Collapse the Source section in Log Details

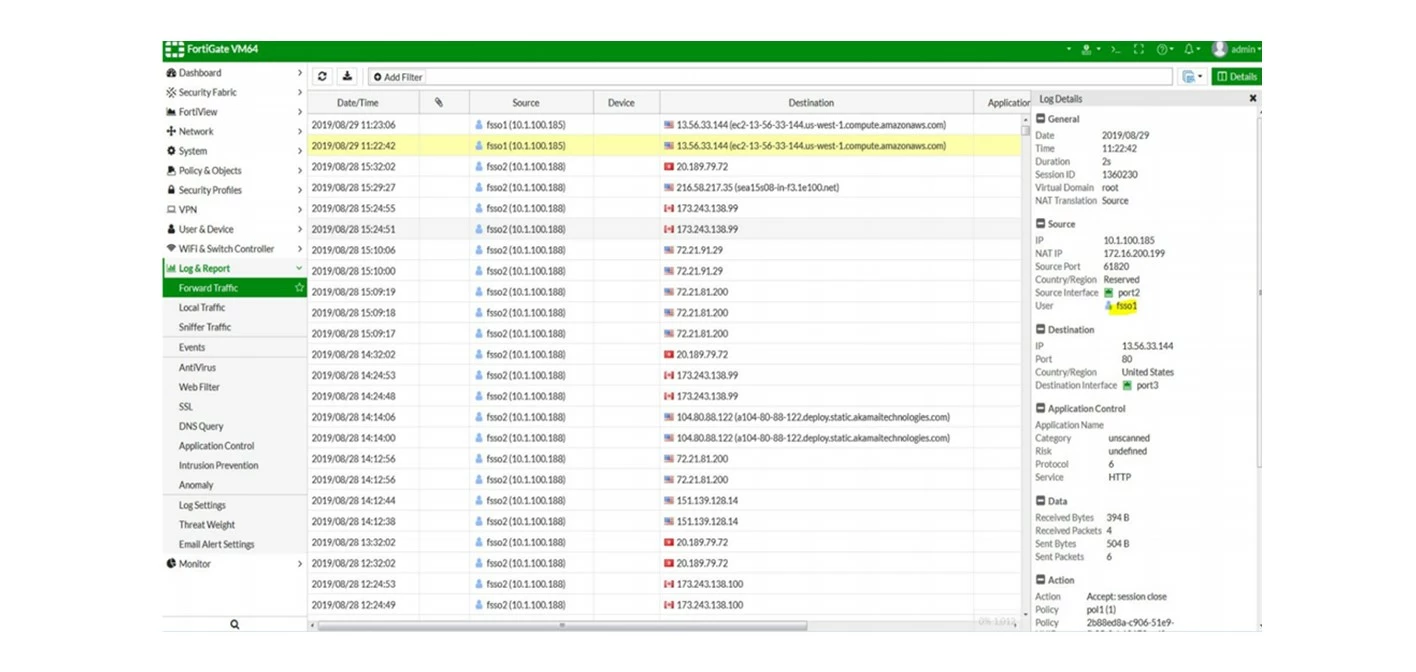[1040, 224]
